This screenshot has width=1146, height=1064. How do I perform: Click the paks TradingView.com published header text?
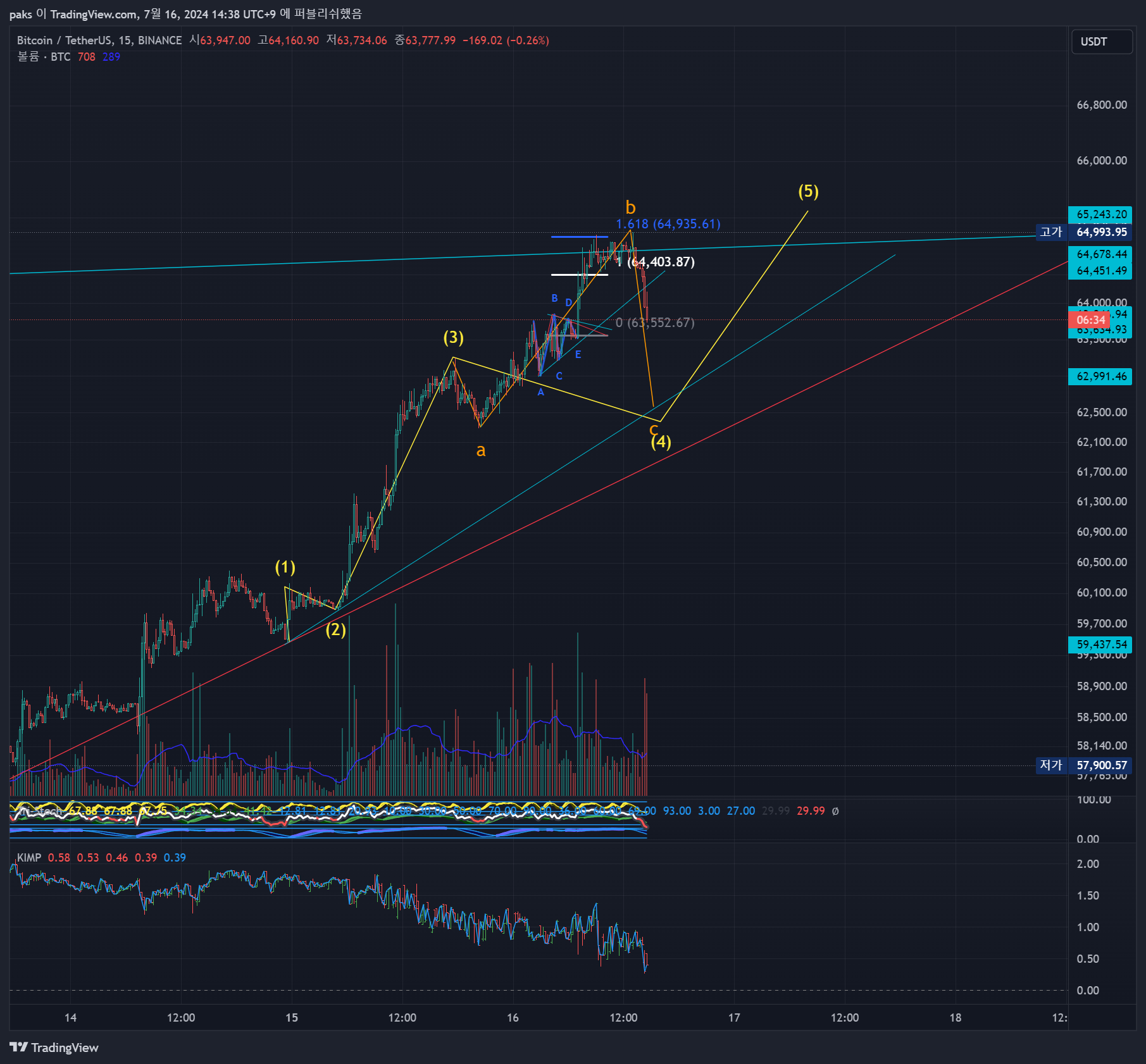coord(185,13)
